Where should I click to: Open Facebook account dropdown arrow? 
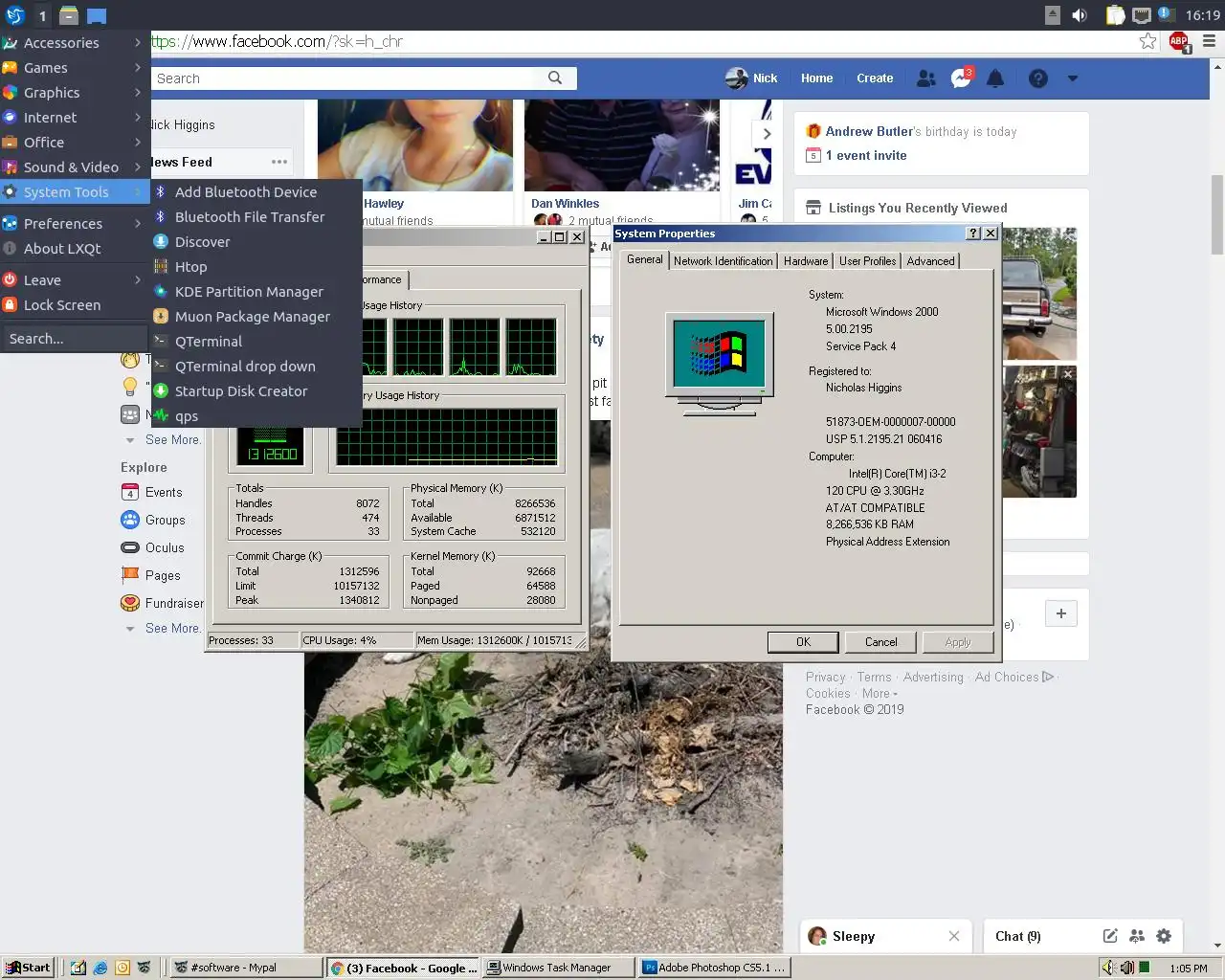point(1073,78)
